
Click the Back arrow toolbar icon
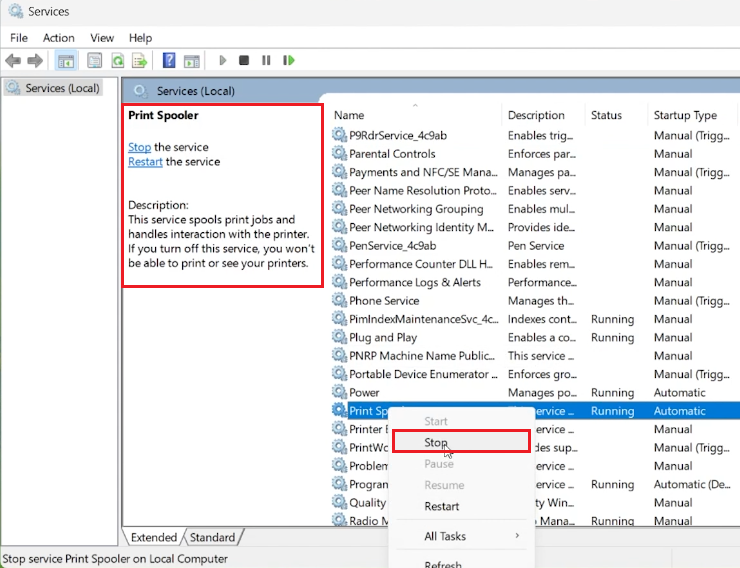tap(13, 61)
